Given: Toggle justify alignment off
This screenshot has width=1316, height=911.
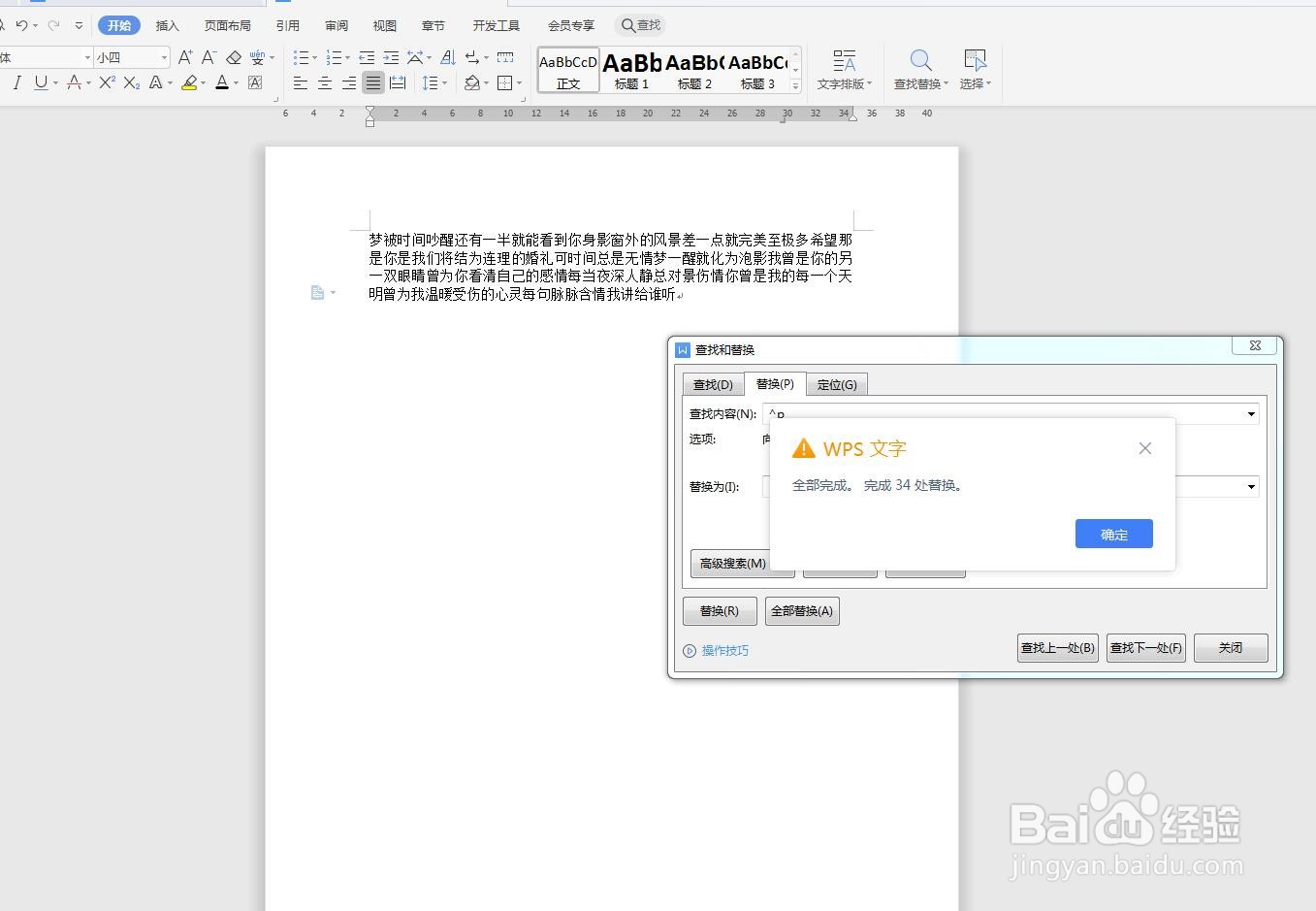Looking at the screenshot, I should 372,82.
